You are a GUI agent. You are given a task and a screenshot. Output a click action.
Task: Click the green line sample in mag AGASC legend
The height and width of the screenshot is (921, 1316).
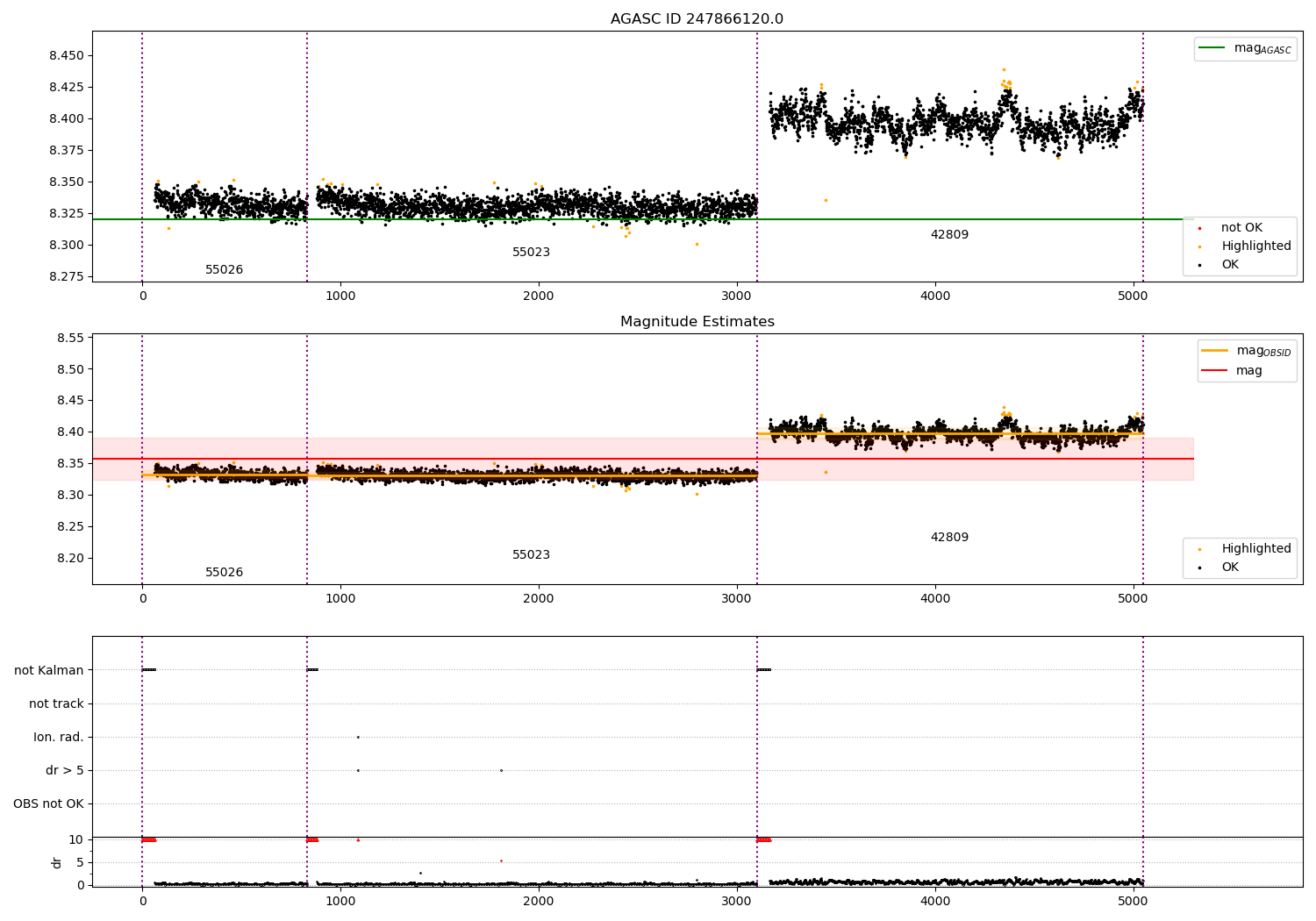[1212, 48]
